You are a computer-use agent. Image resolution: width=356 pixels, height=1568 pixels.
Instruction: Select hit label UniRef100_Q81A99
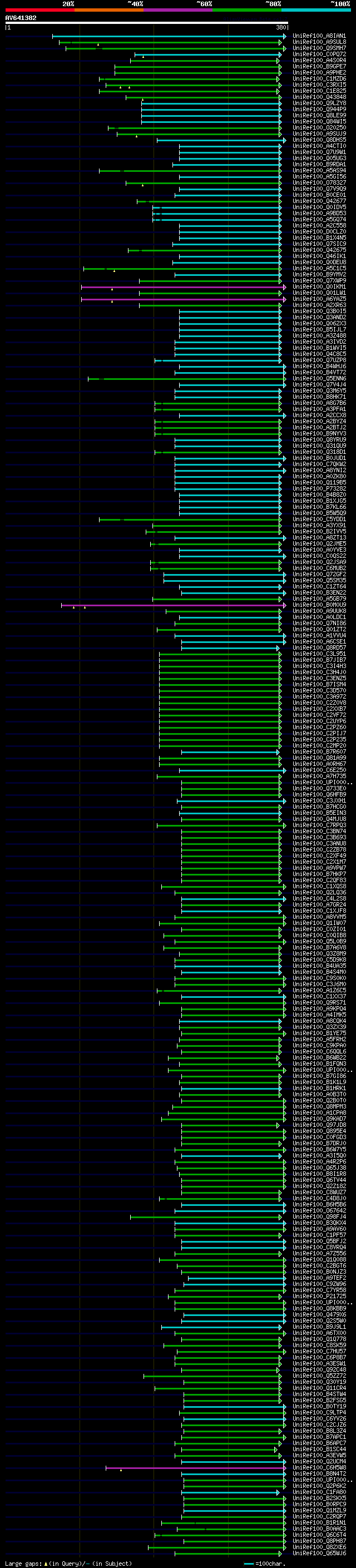tap(319, 758)
